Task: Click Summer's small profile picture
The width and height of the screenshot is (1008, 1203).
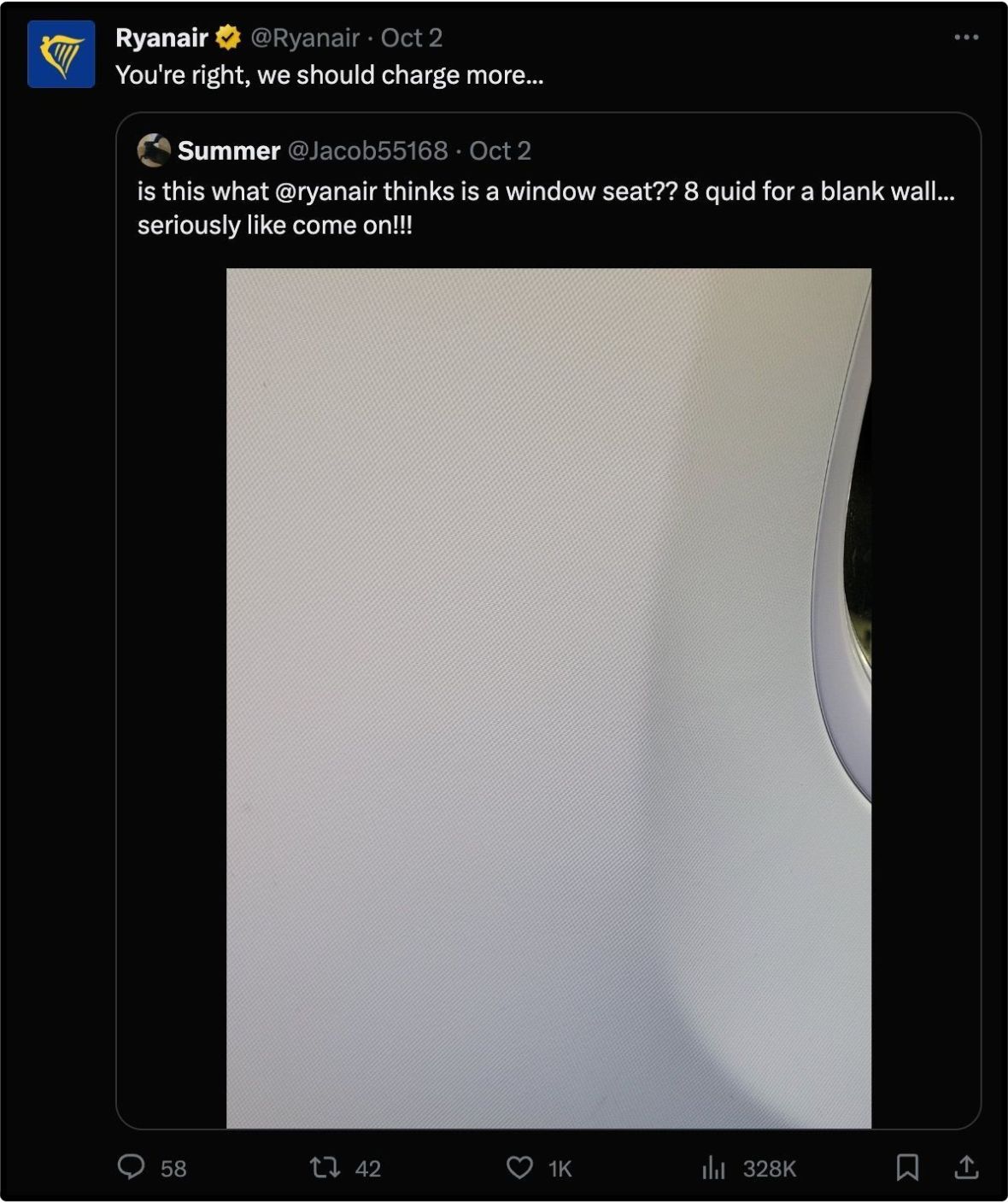Action: coord(154,150)
